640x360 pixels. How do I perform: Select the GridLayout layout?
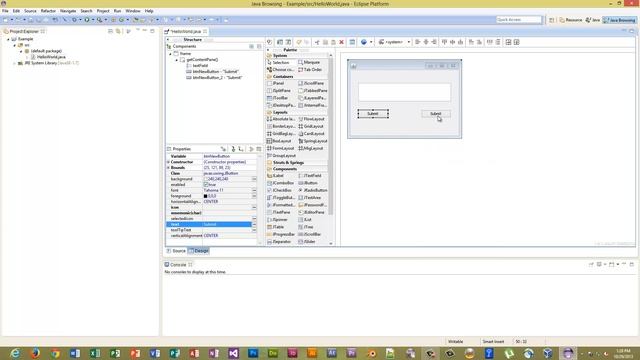(x=311, y=126)
